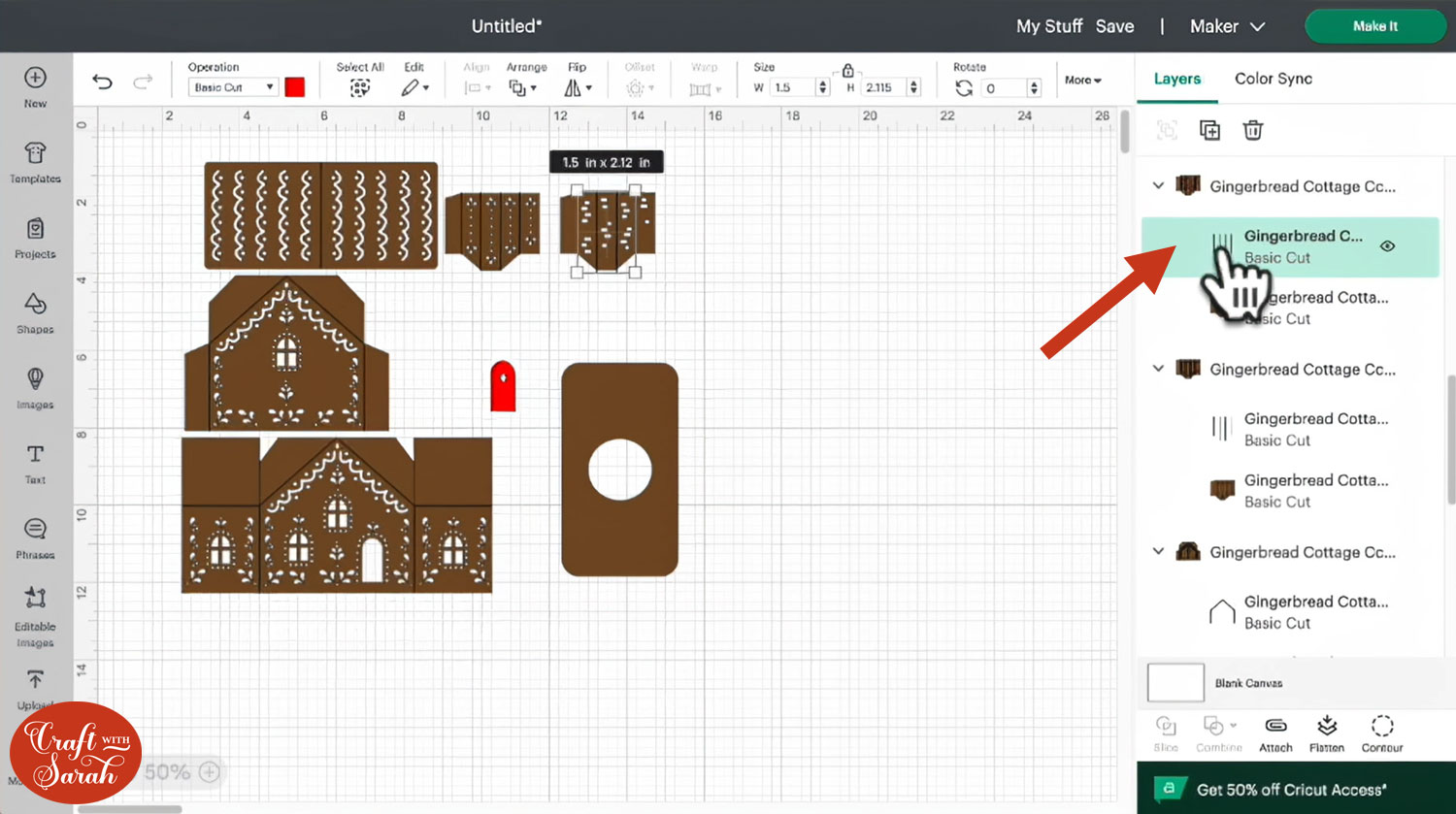Open the Basic Cut operation dropdown

pyautogui.click(x=233, y=87)
